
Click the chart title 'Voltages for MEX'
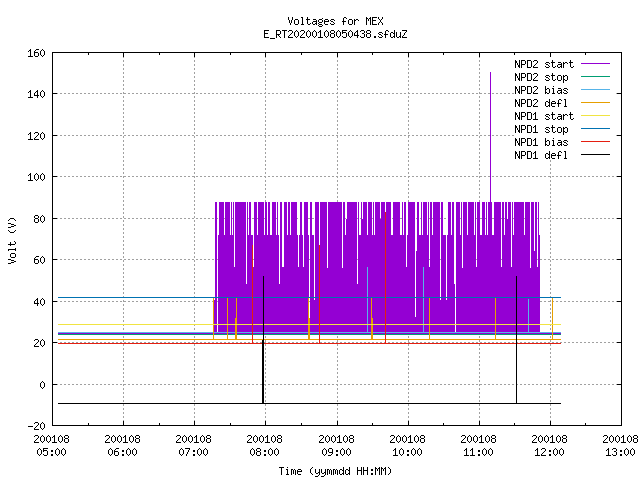click(335, 21)
